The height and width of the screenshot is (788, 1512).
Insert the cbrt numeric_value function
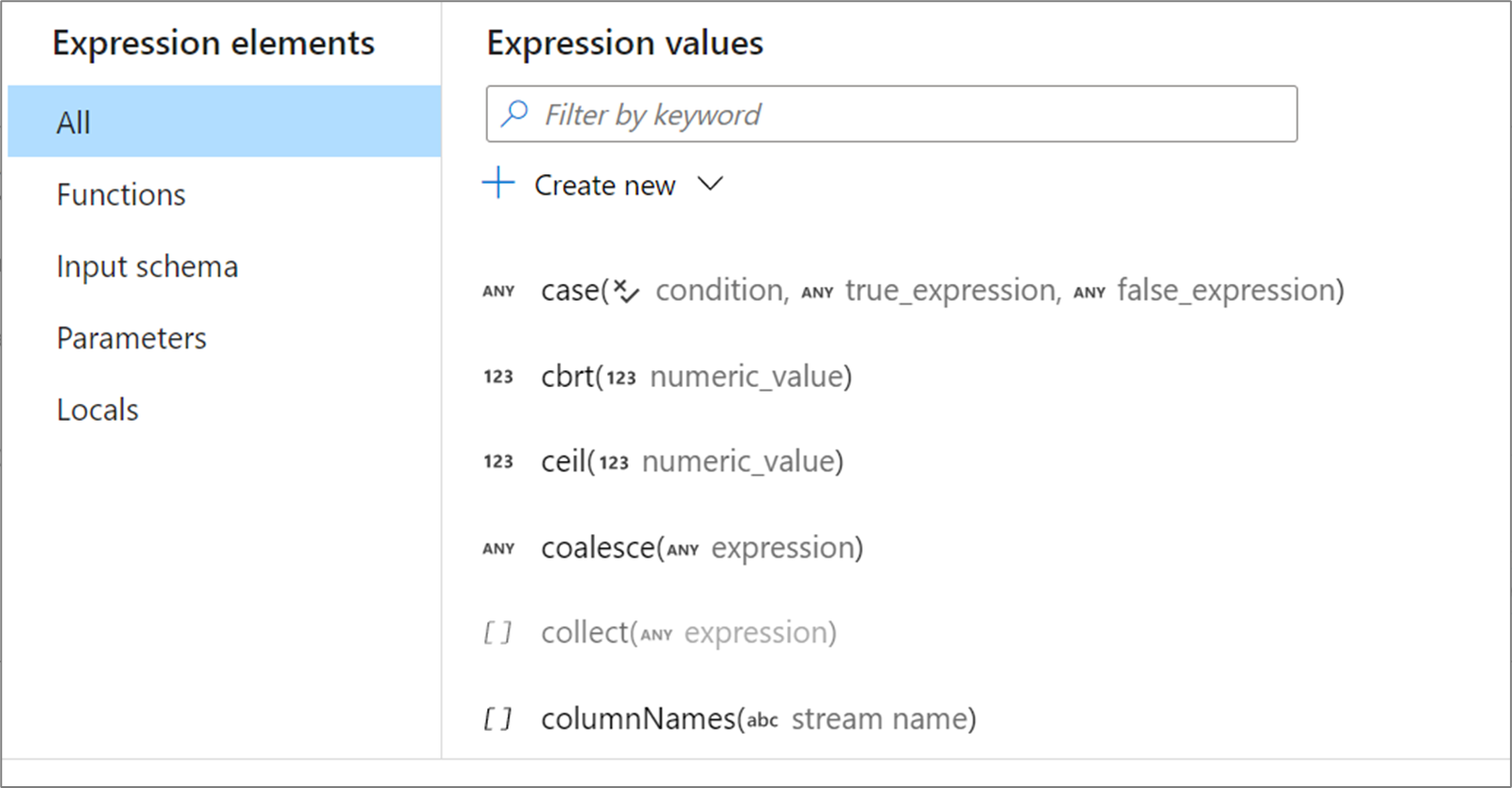pos(696,377)
